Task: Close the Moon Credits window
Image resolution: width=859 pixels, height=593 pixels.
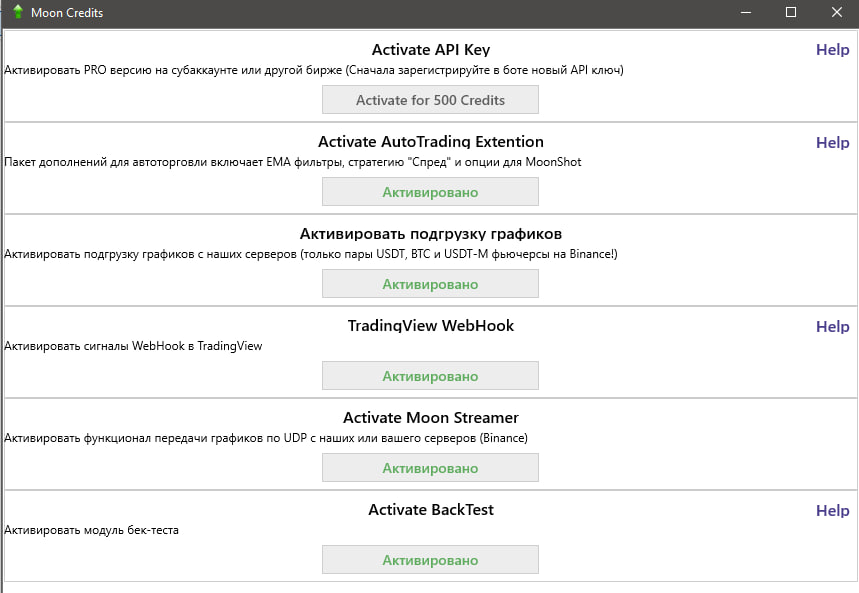Action: tap(836, 13)
